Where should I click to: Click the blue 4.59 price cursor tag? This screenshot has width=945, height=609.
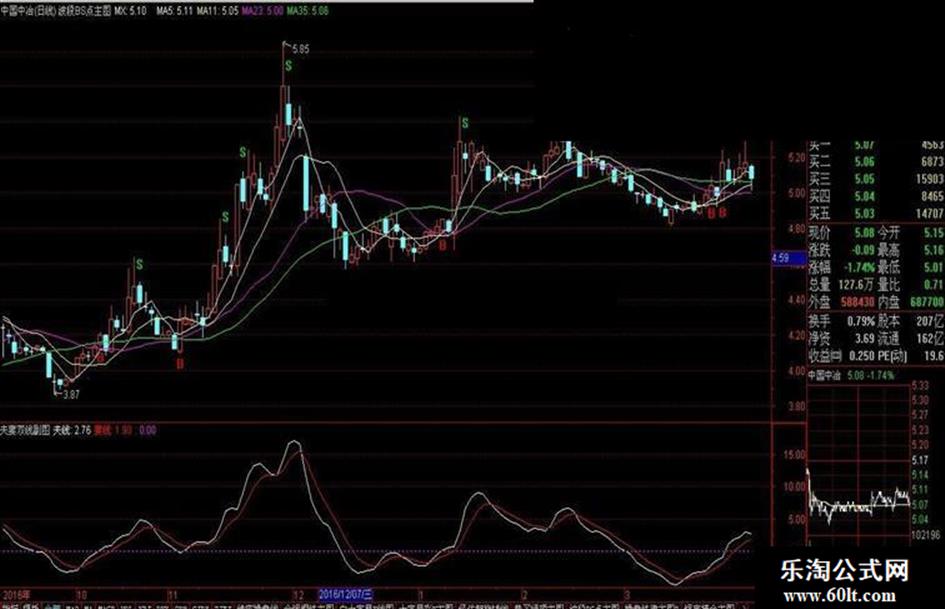coord(789,258)
